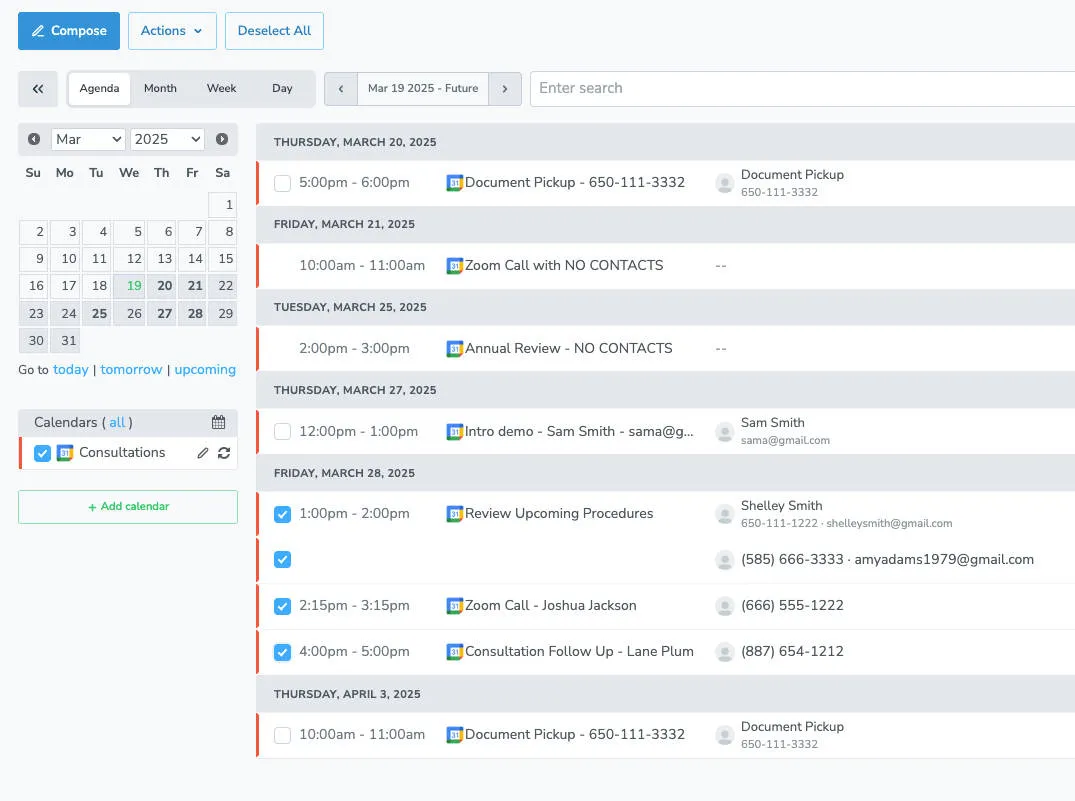Screen dimensions: 1075x801
Task: Go back a month in the mini calendar
Action: point(33,139)
